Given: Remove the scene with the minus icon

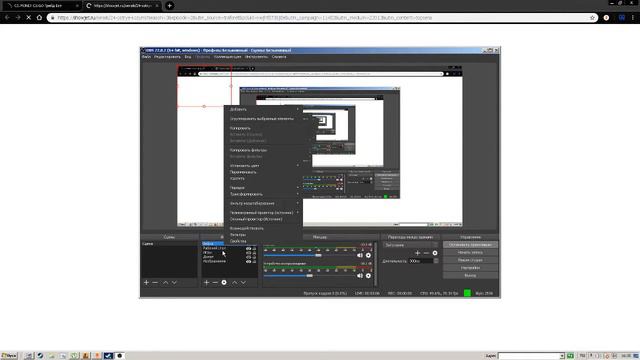Looking at the screenshot, I should click(x=155, y=282).
